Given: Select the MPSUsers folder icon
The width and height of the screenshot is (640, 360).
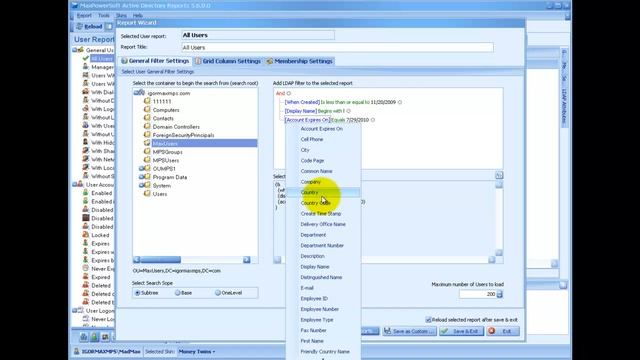Looking at the screenshot, I should (147, 160).
